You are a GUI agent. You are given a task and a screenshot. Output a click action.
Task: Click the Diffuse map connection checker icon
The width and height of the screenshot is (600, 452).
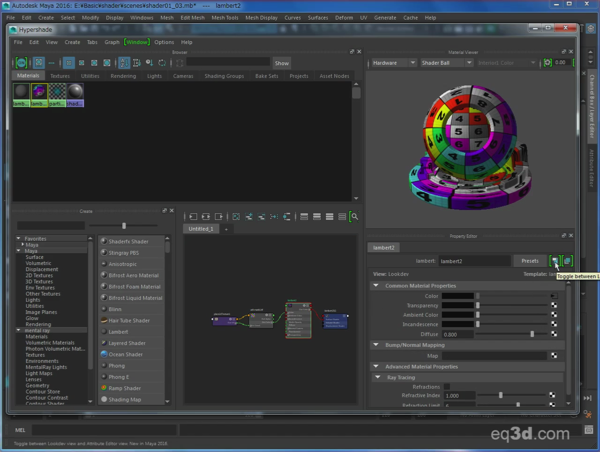(x=554, y=334)
